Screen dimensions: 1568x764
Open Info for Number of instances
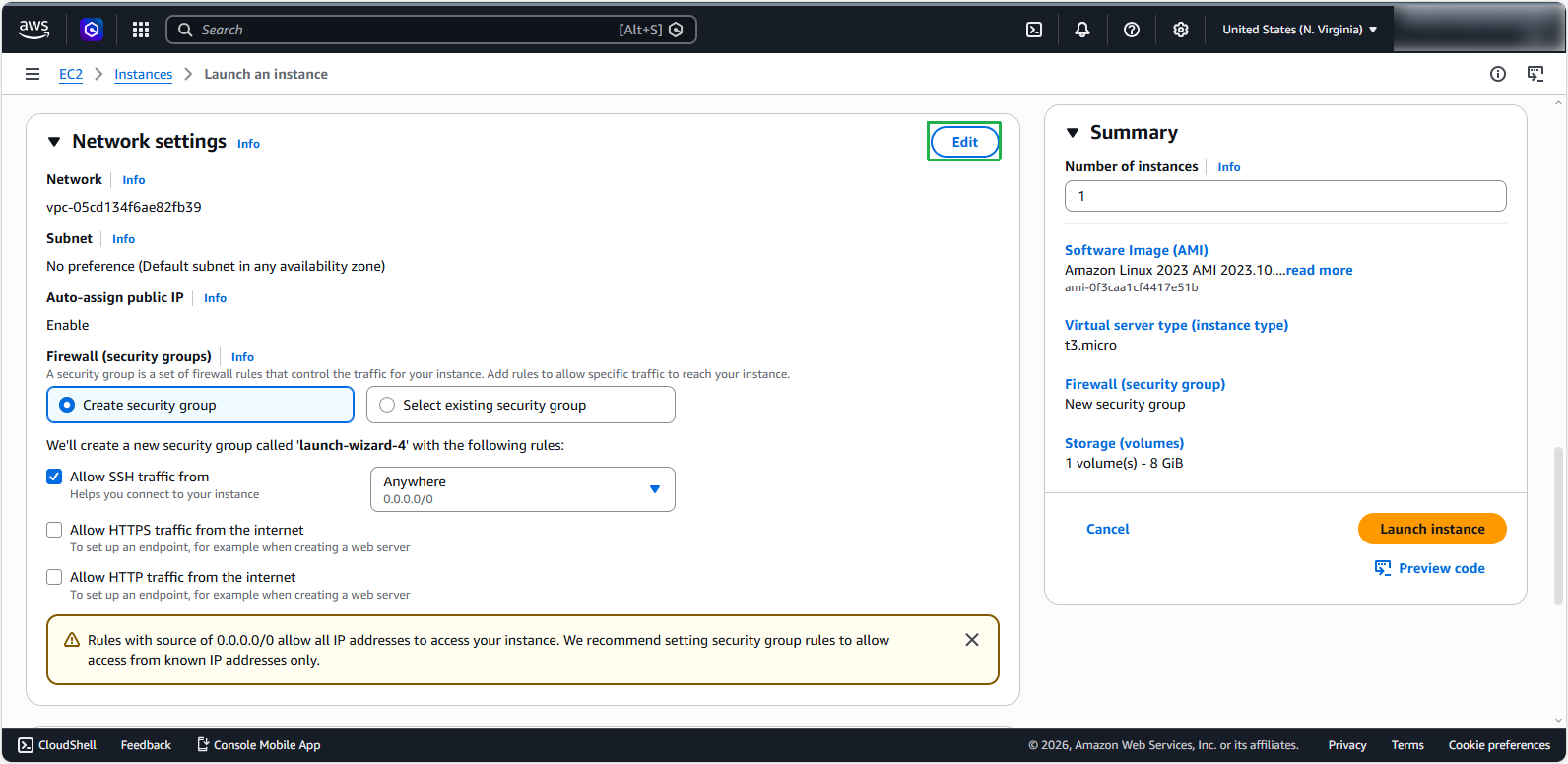pyautogui.click(x=1229, y=167)
